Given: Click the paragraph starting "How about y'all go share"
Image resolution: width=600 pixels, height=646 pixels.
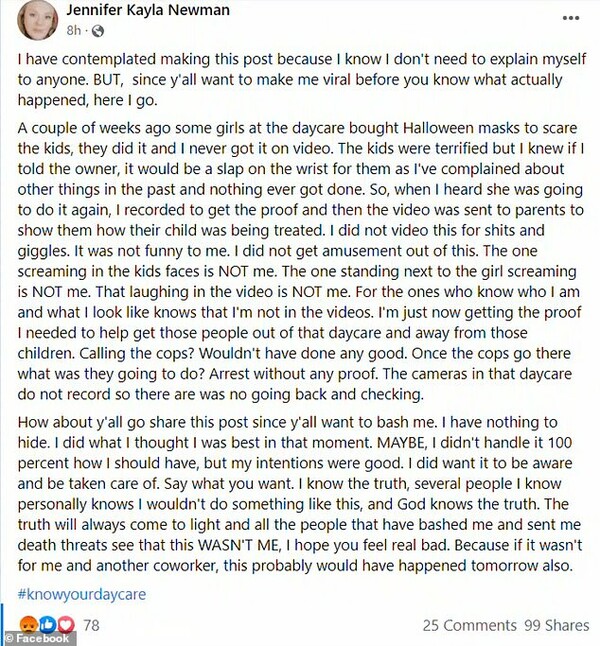Looking at the screenshot, I should tap(300, 494).
